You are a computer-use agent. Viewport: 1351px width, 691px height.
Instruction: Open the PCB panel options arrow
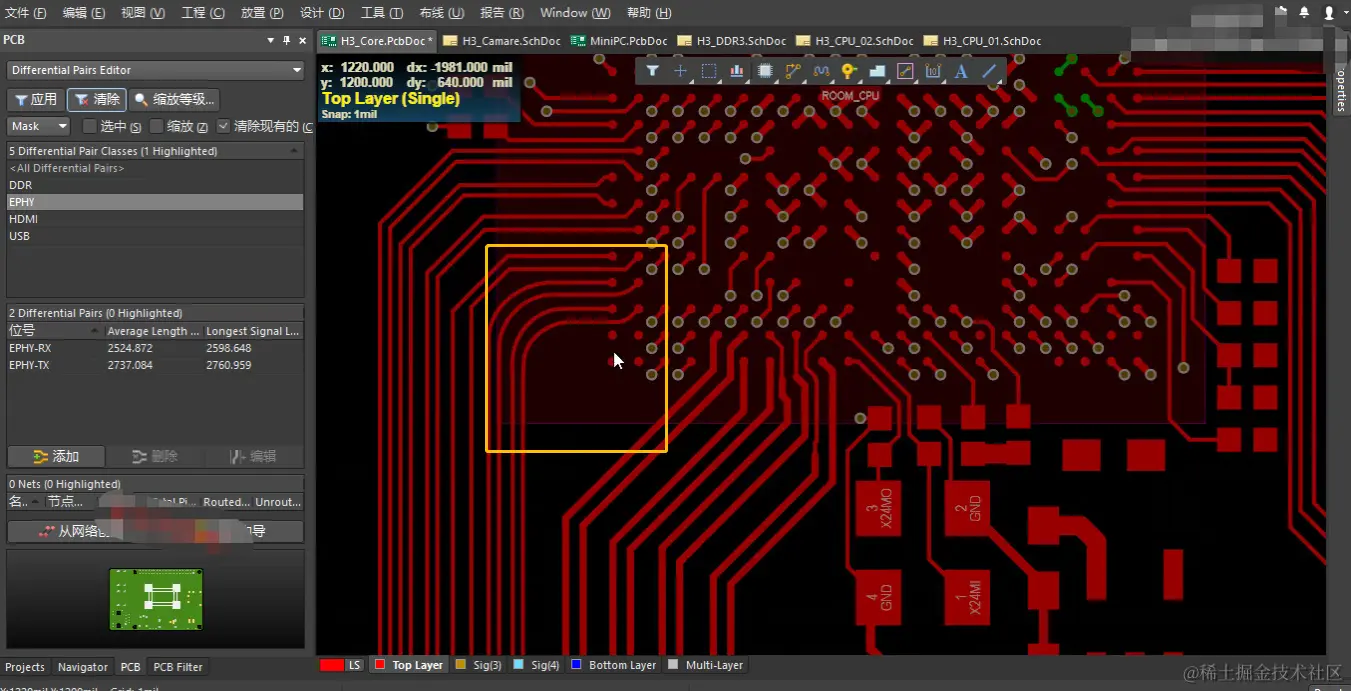point(271,40)
